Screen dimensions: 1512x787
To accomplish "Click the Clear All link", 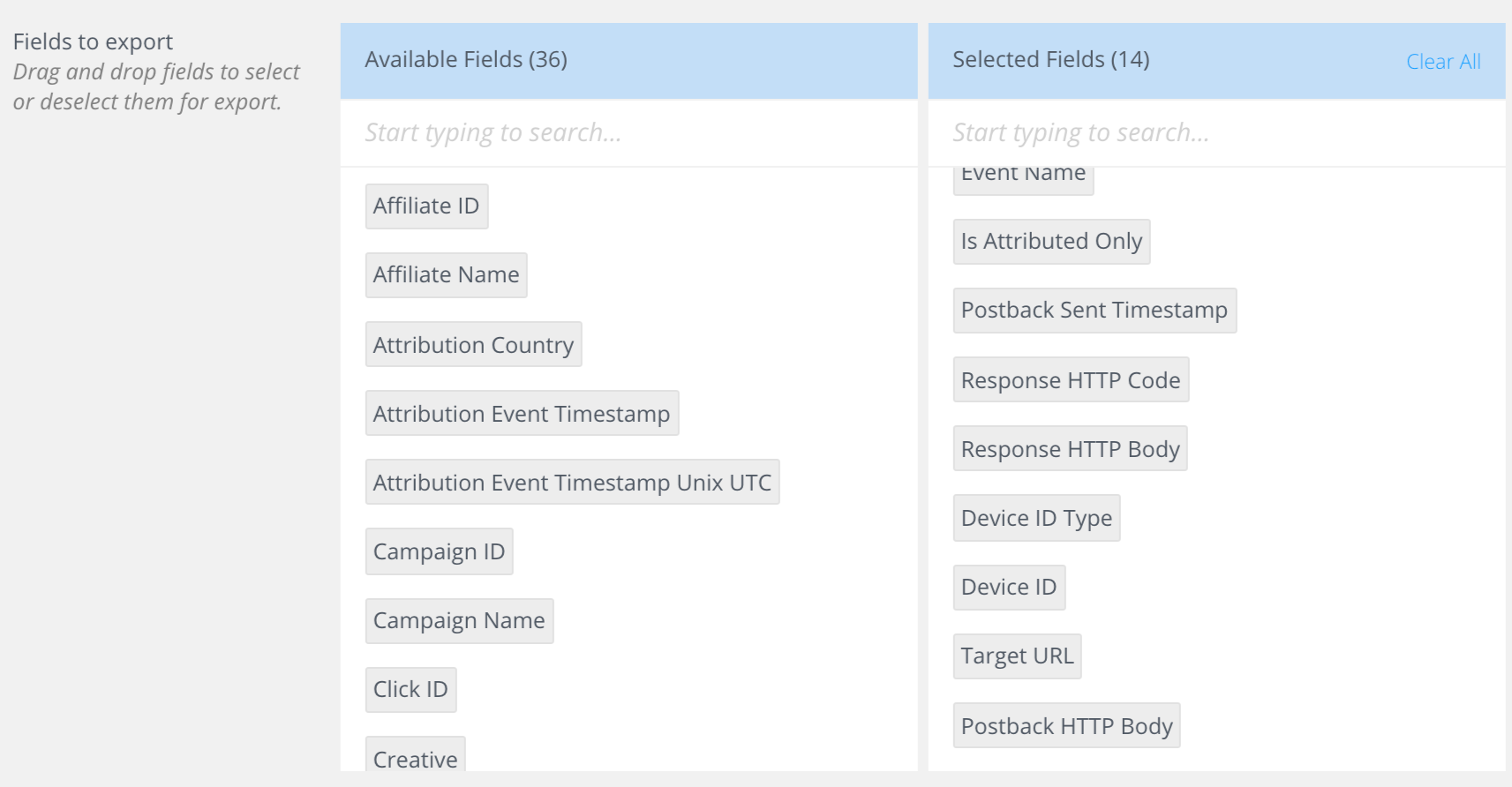I will coord(1442,62).
